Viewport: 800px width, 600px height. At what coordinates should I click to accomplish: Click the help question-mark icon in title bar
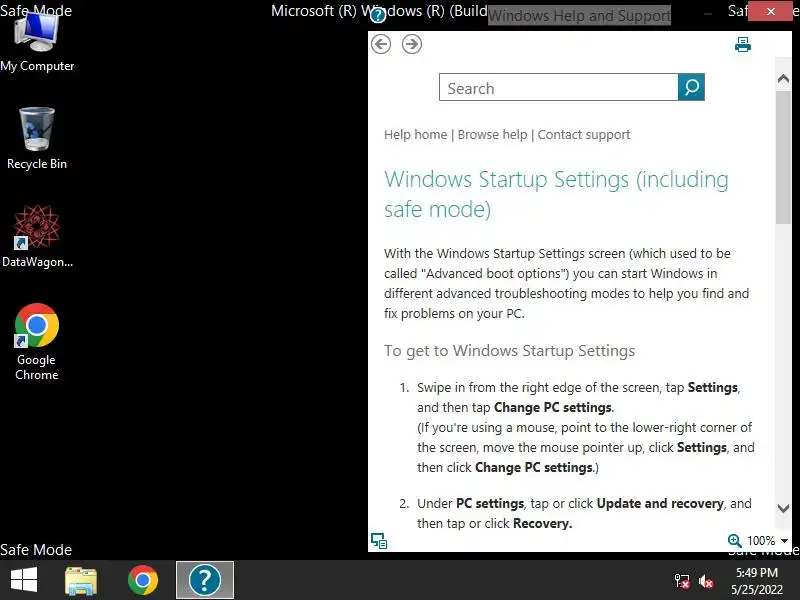point(378,15)
